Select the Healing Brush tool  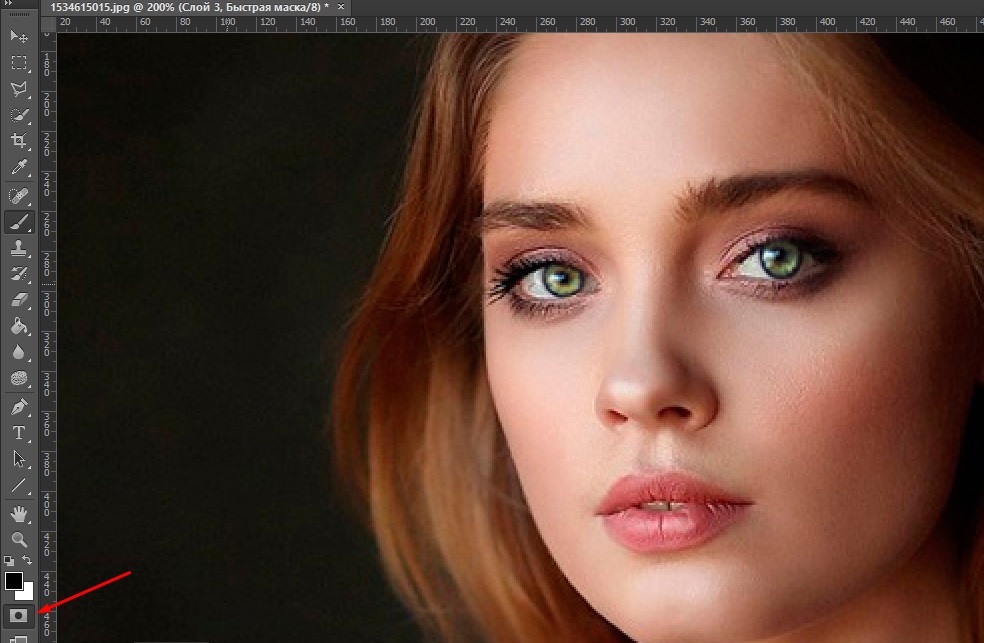point(19,196)
